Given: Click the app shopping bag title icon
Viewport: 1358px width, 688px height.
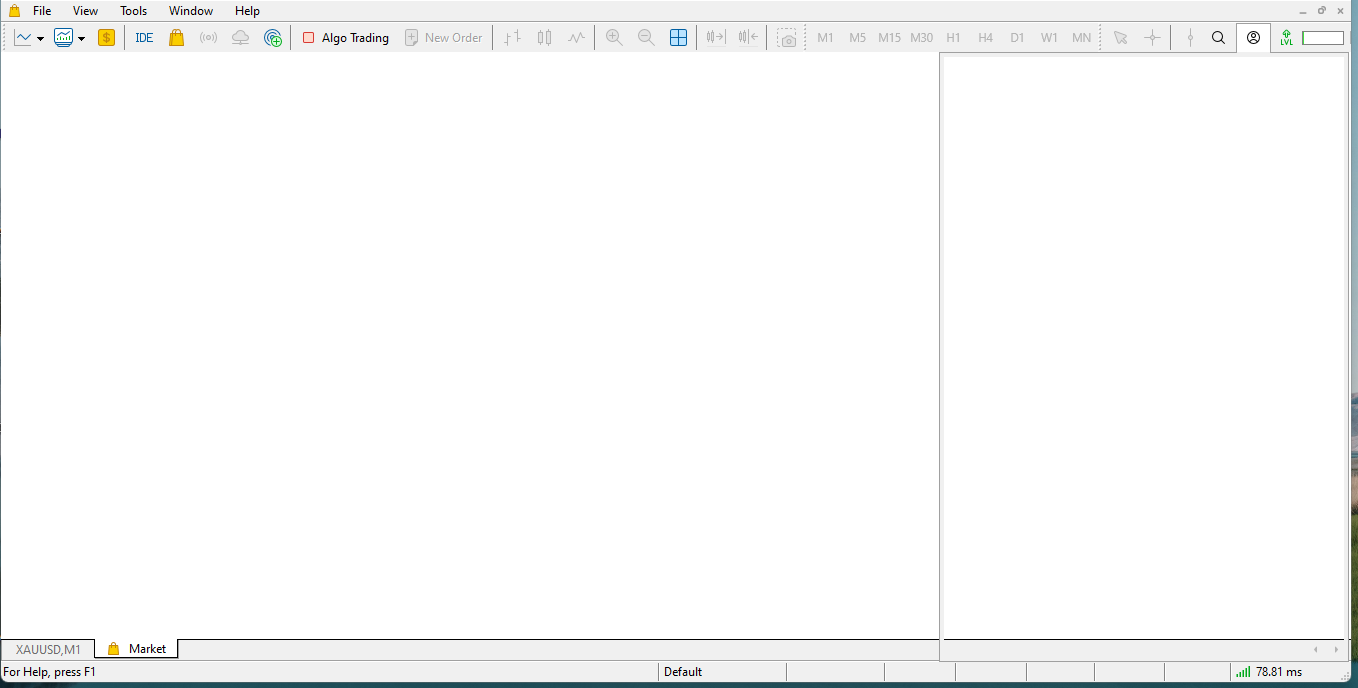Looking at the screenshot, I should (x=14, y=11).
